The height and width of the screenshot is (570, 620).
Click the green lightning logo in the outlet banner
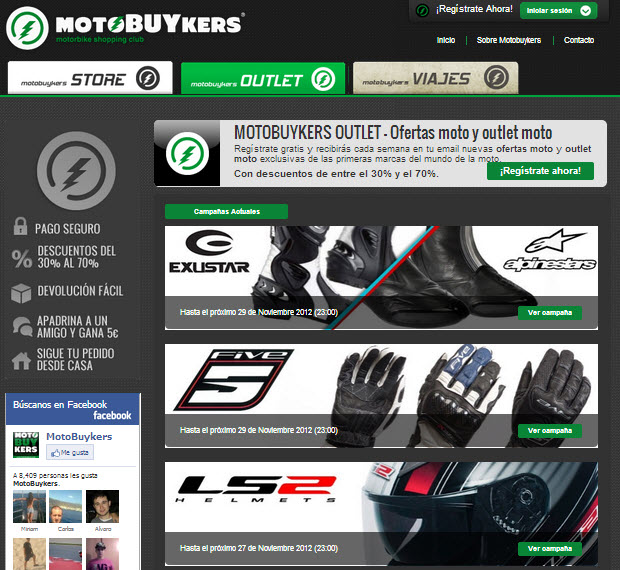[x=187, y=153]
